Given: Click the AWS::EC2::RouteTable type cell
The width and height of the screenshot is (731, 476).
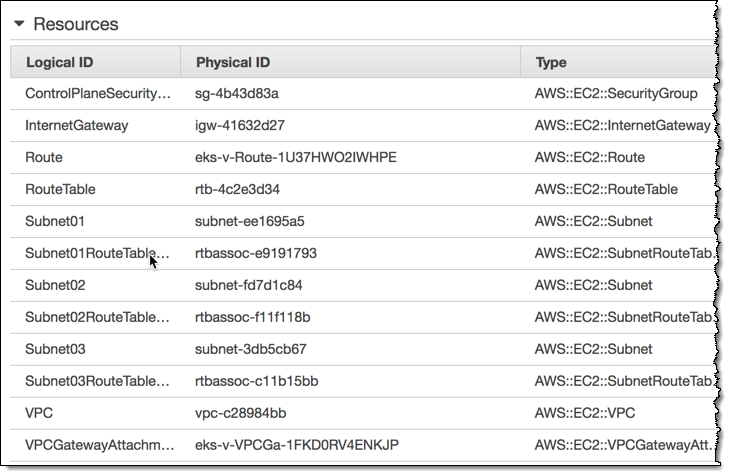Looking at the screenshot, I should point(606,190).
